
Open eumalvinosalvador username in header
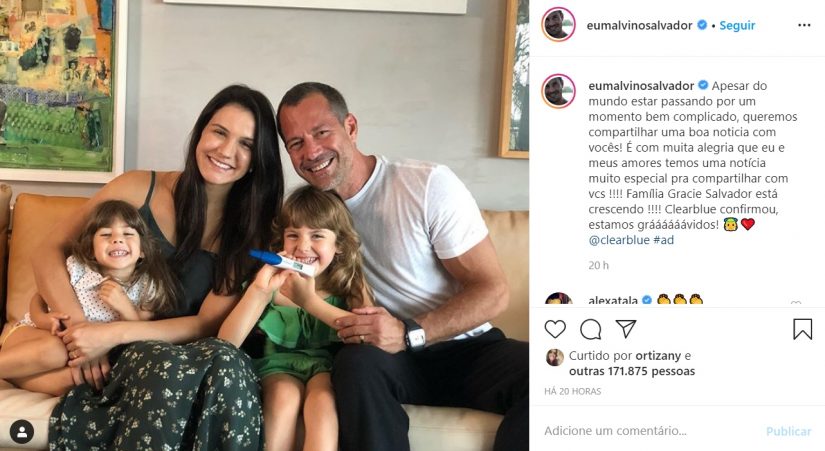coord(639,25)
